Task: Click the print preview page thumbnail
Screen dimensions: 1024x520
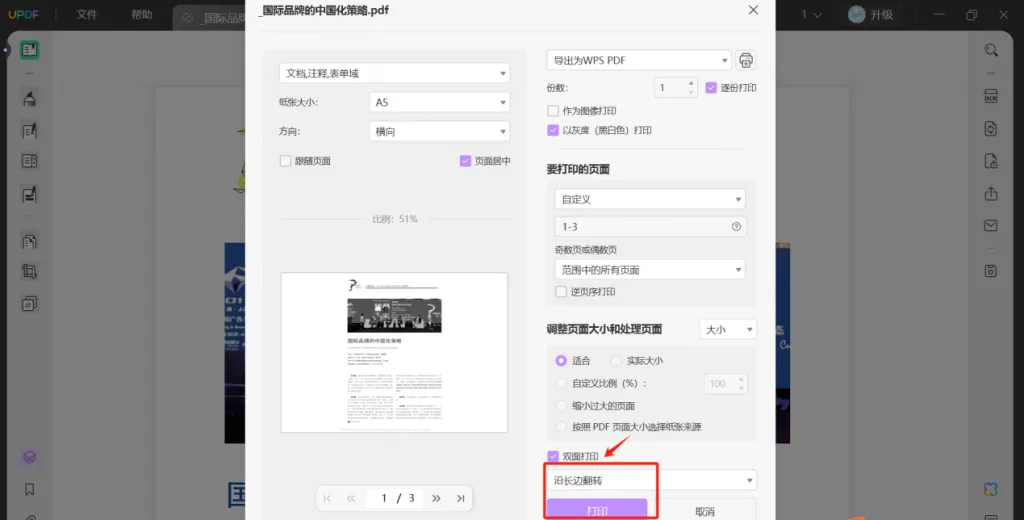Action: [394, 353]
